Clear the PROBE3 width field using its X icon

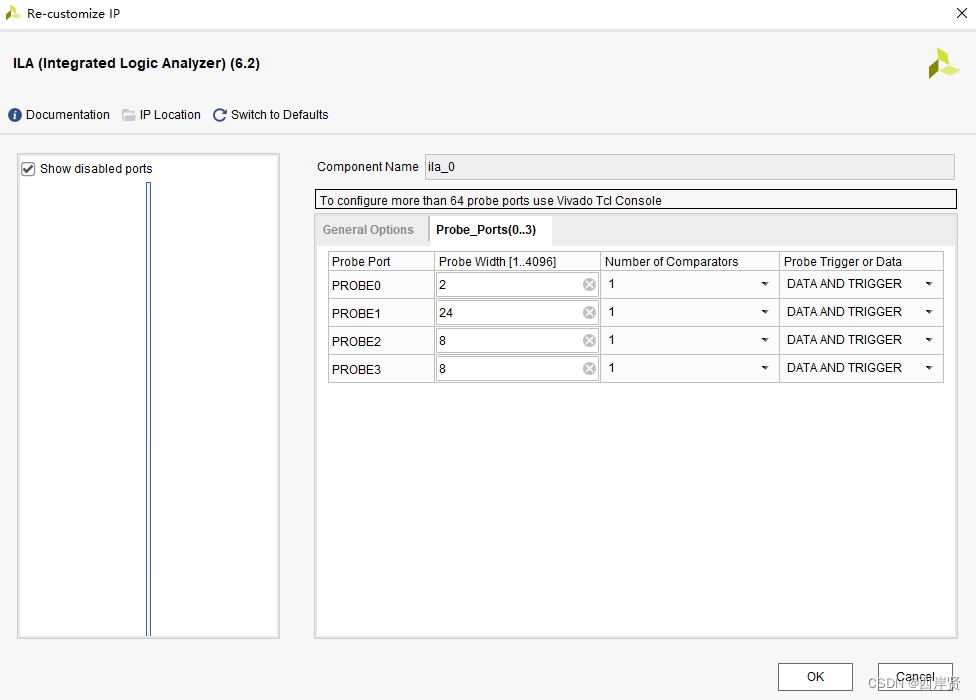tap(589, 368)
